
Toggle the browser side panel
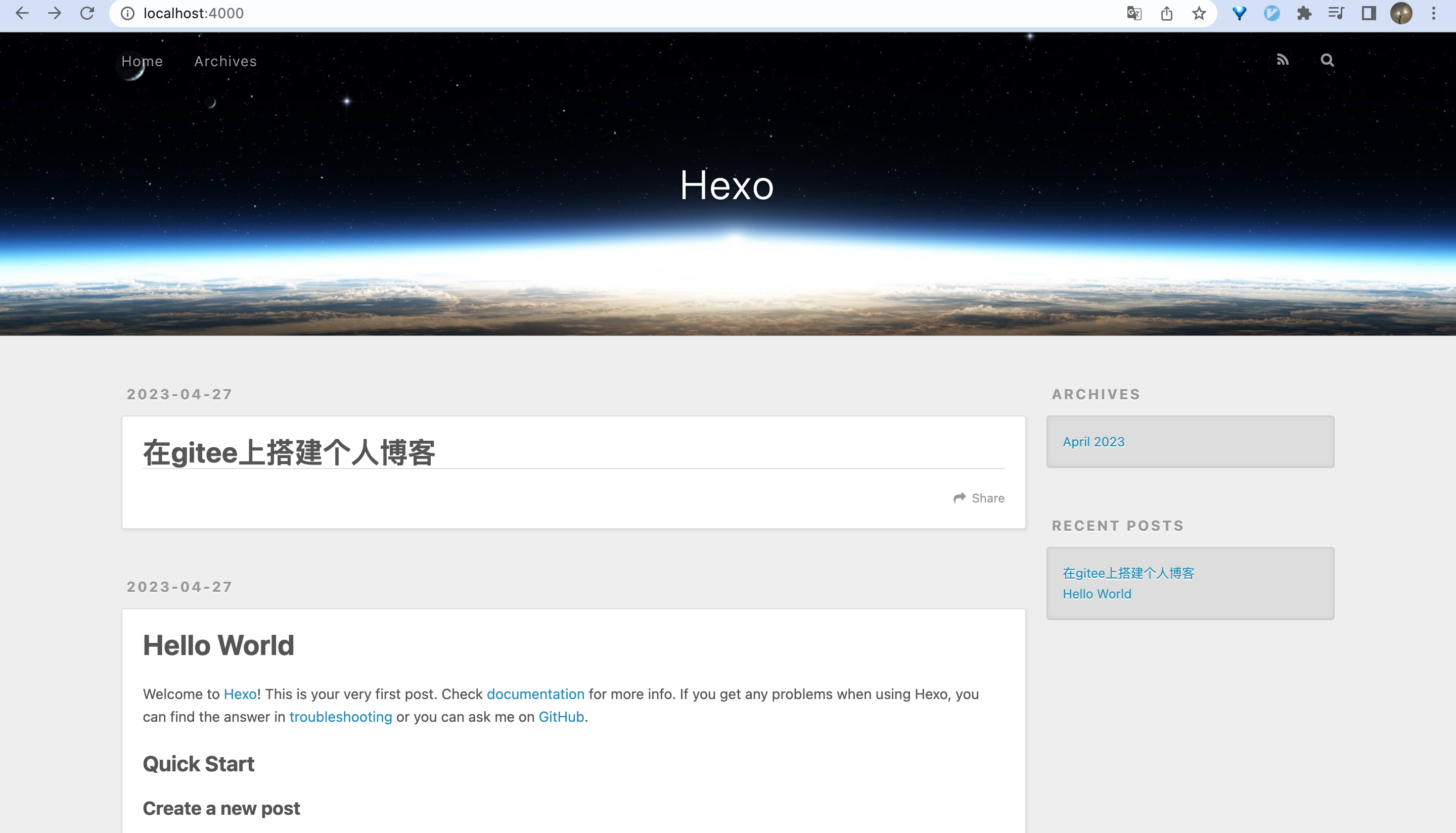[x=1369, y=13]
